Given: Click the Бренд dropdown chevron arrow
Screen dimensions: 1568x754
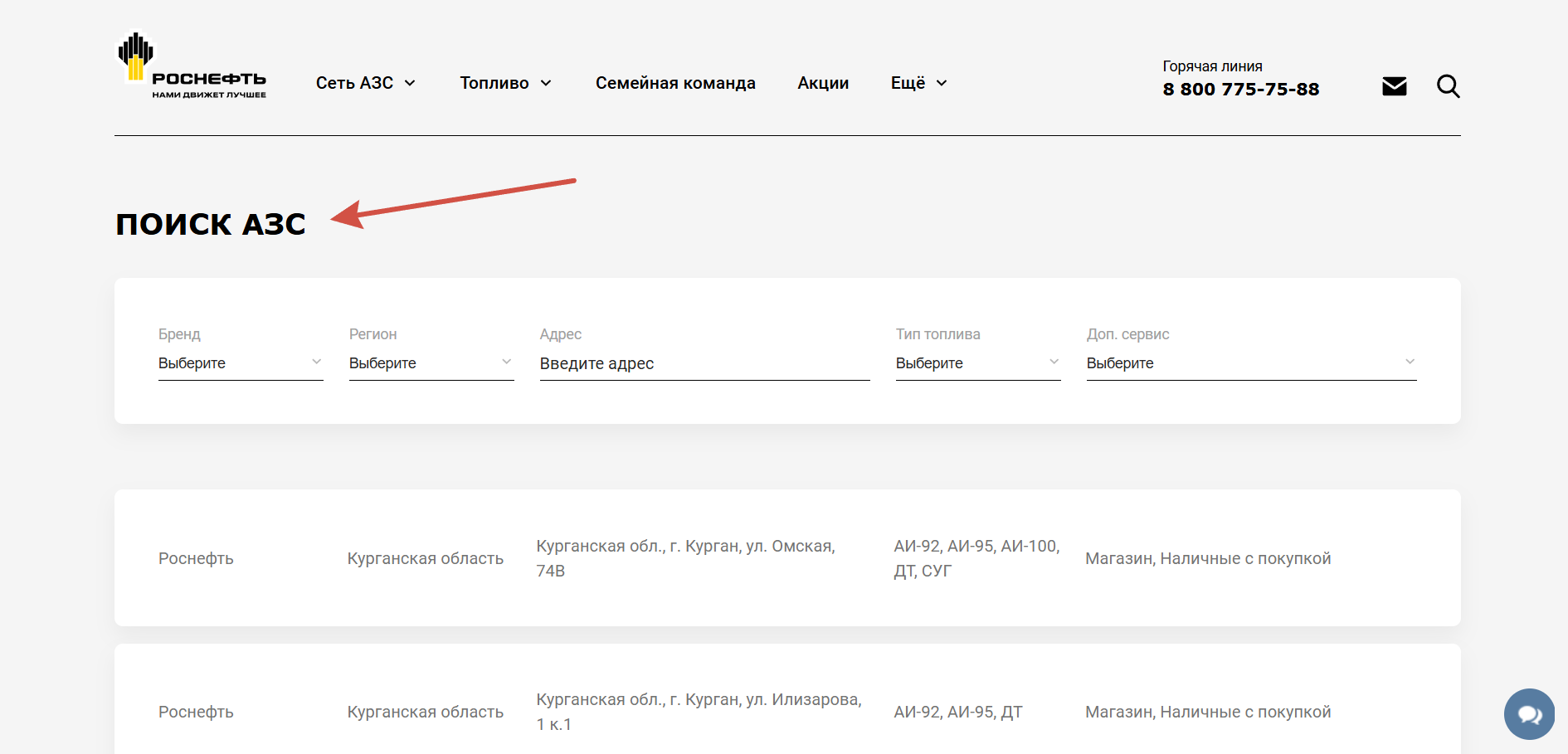Looking at the screenshot, I should [316, 362].
